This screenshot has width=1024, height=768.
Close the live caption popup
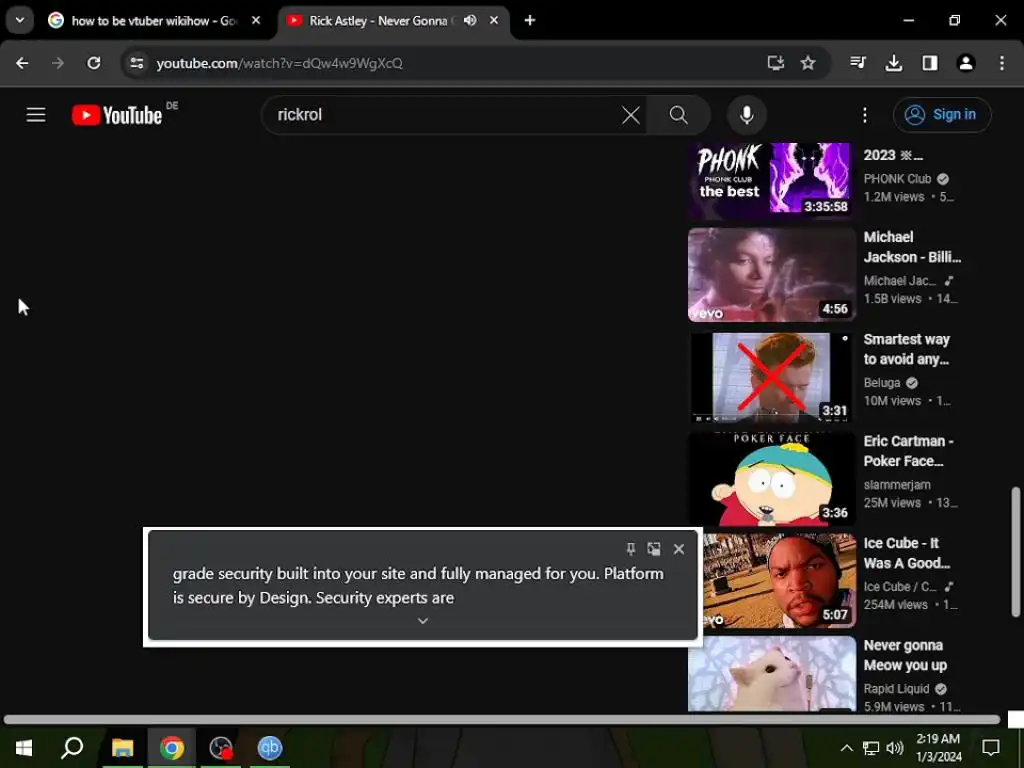point(679,549)
